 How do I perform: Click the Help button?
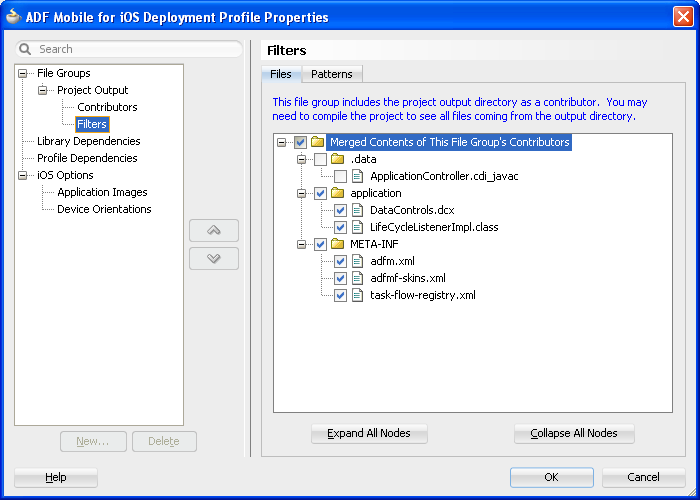(x=56, y=477)
